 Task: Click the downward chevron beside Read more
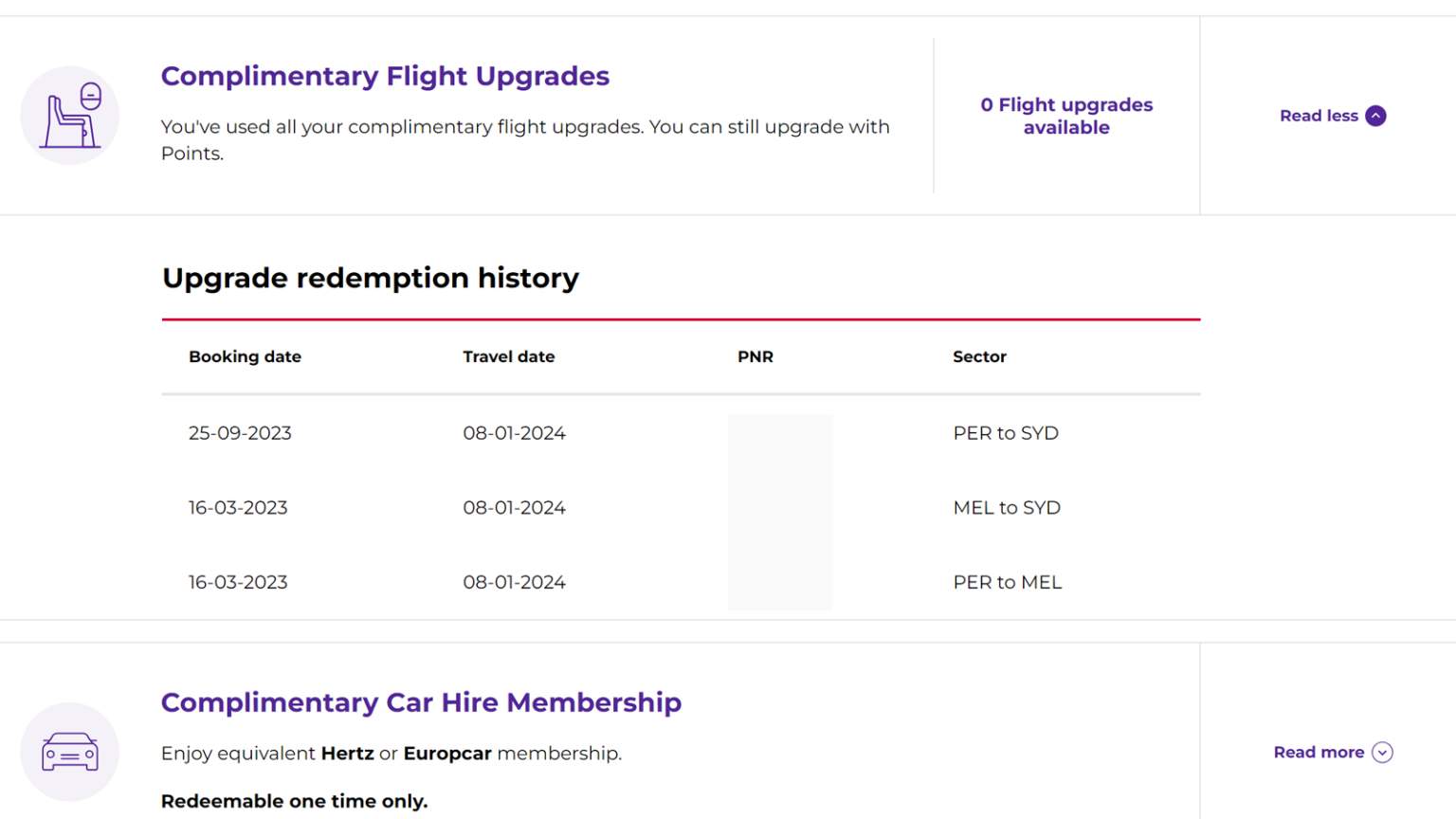tap(1382, 752)
